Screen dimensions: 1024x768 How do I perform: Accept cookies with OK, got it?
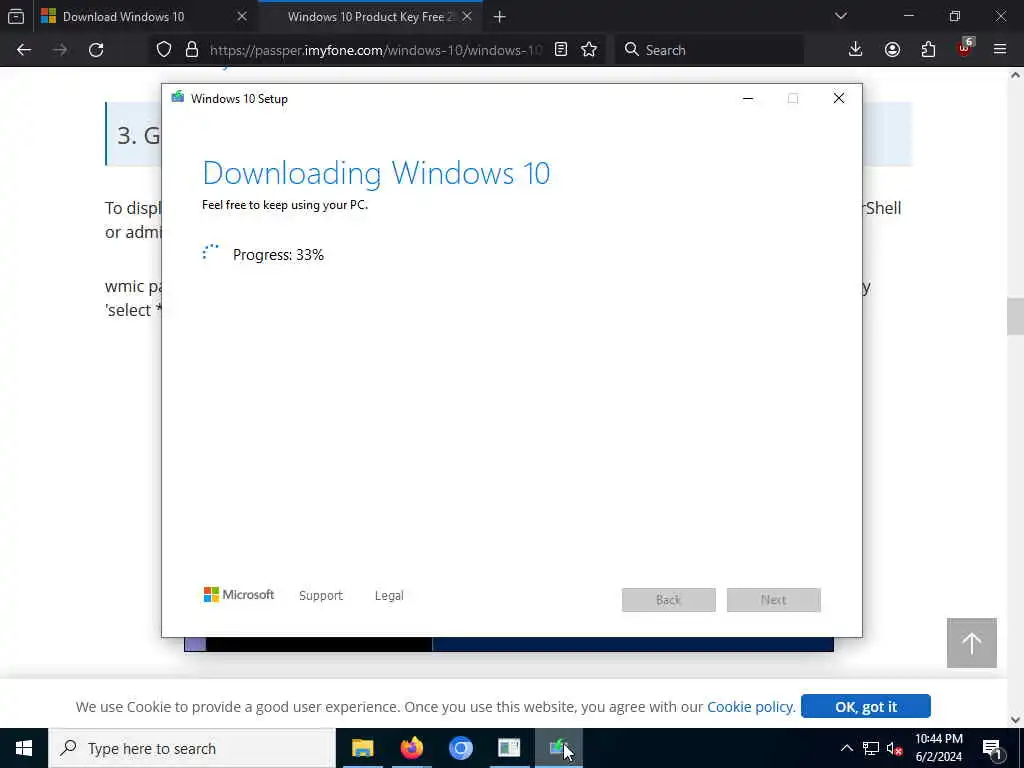point(866,707)
